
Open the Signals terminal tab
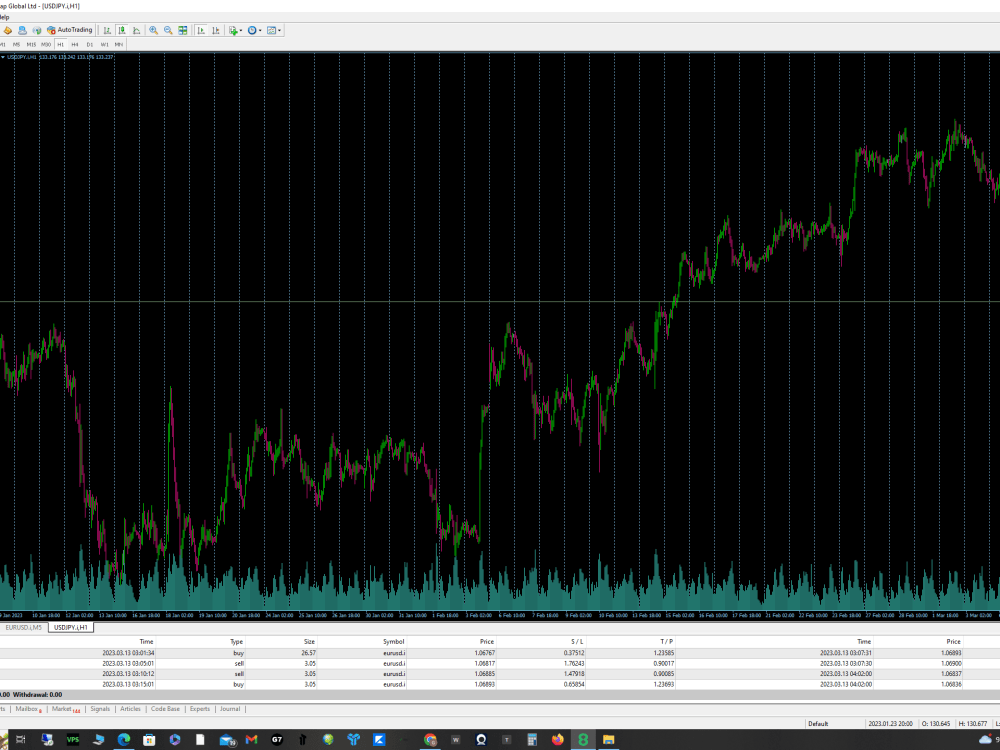point(100,709)
